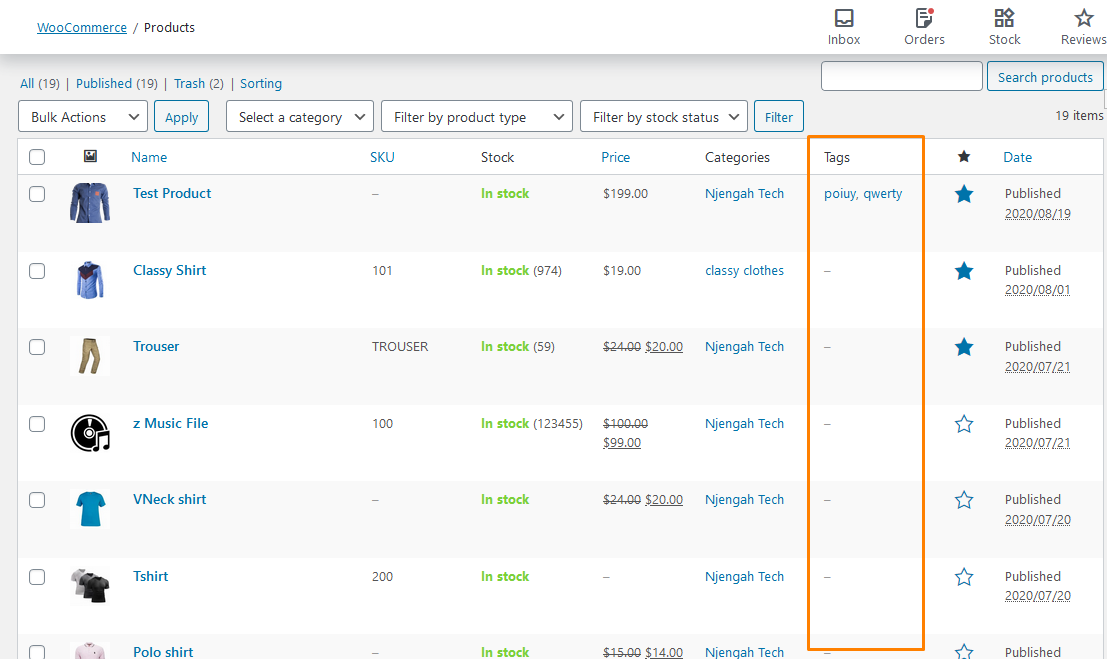Sort by the image thumbnail column icon
This screenshot has width=1107, height=659.
[90, 156]
